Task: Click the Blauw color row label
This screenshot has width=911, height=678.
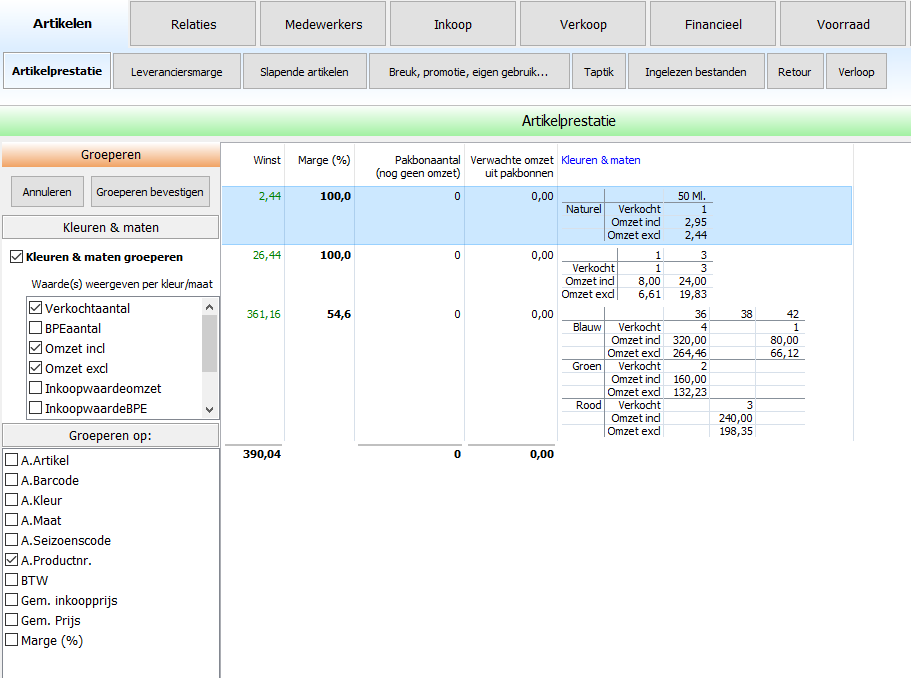Action: point(587,327)
